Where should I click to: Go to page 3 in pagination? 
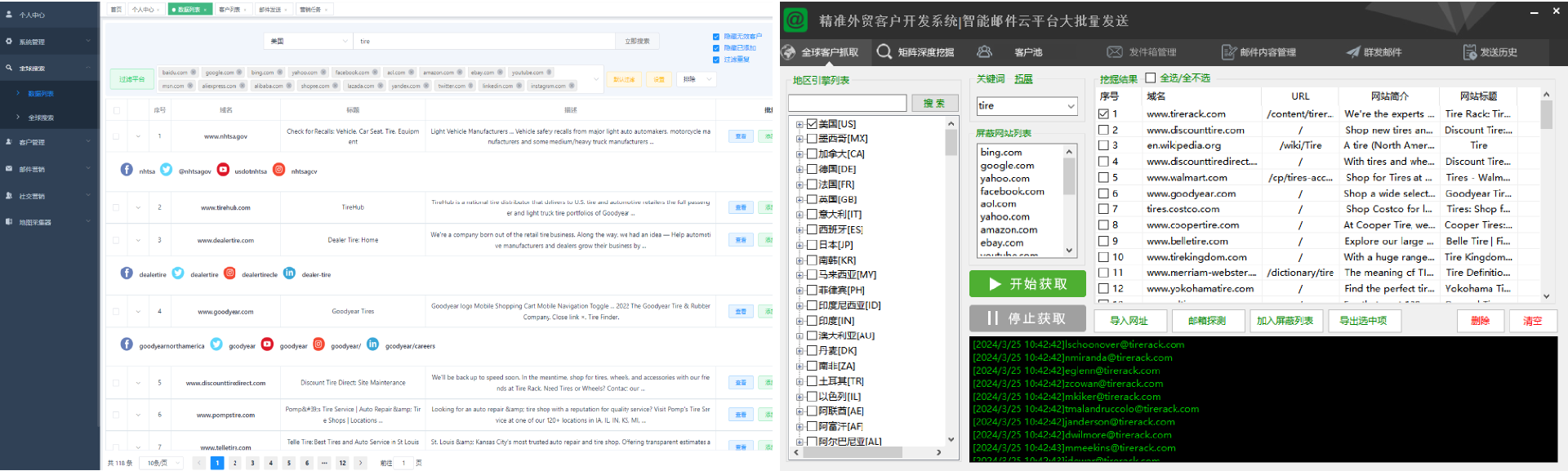click(252, 463)
